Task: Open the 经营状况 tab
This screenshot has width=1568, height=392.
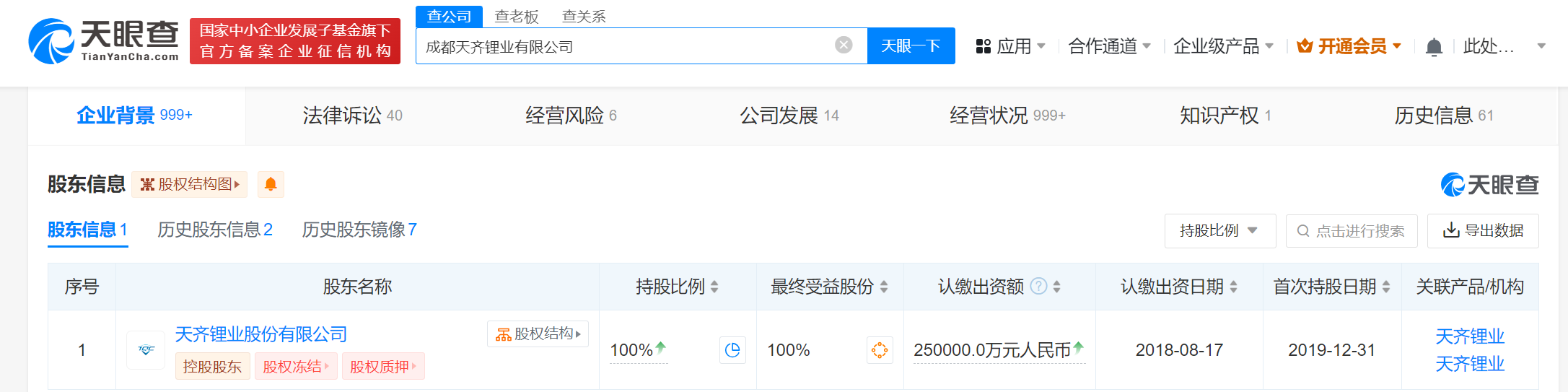Action: 1007,116
